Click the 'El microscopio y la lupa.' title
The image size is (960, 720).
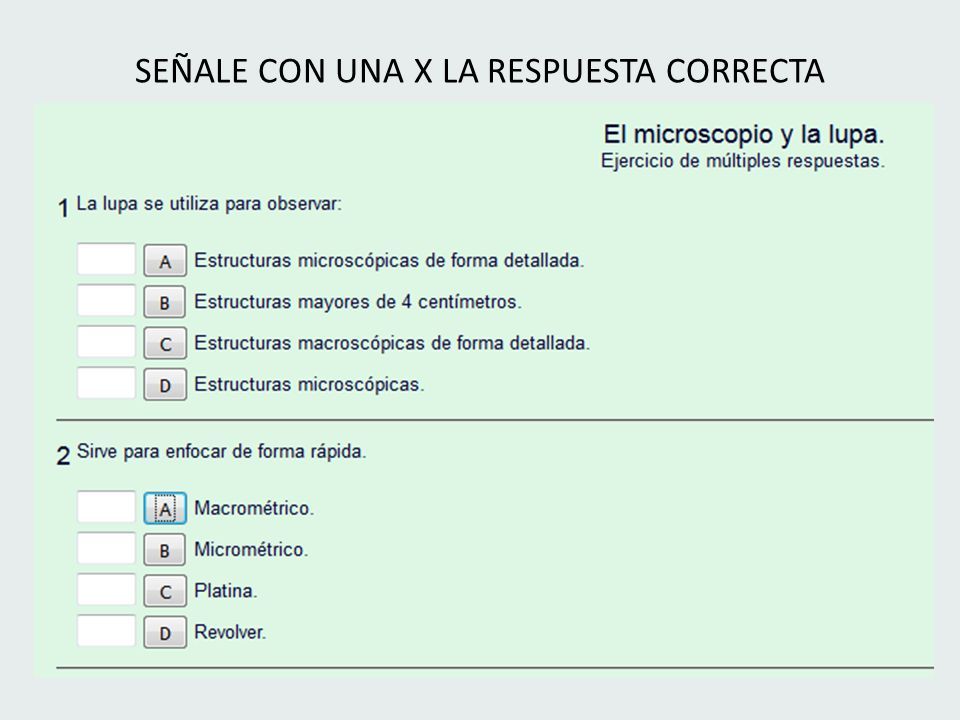744,135
